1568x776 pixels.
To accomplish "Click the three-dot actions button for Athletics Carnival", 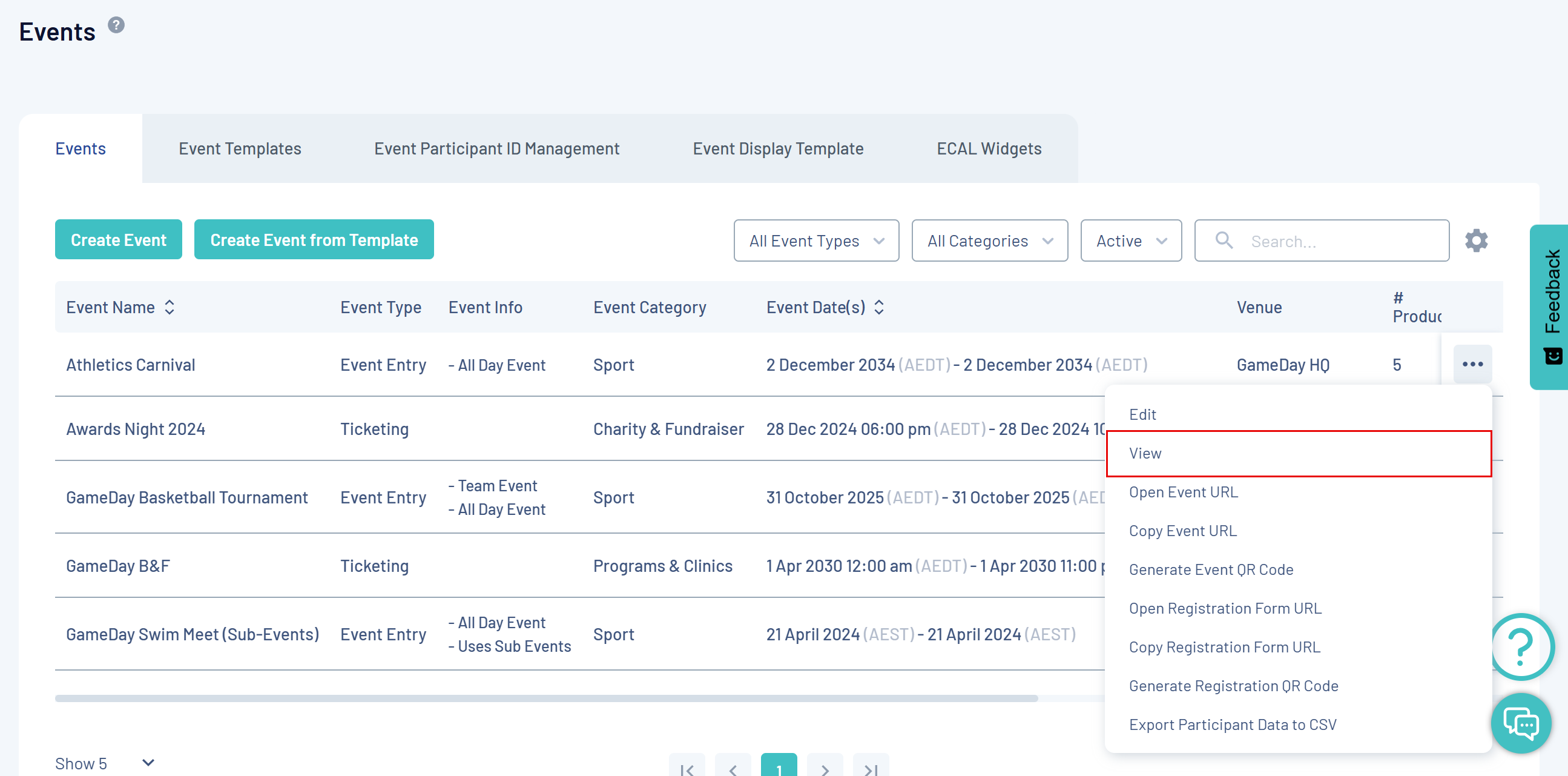I will point(1472,364).
